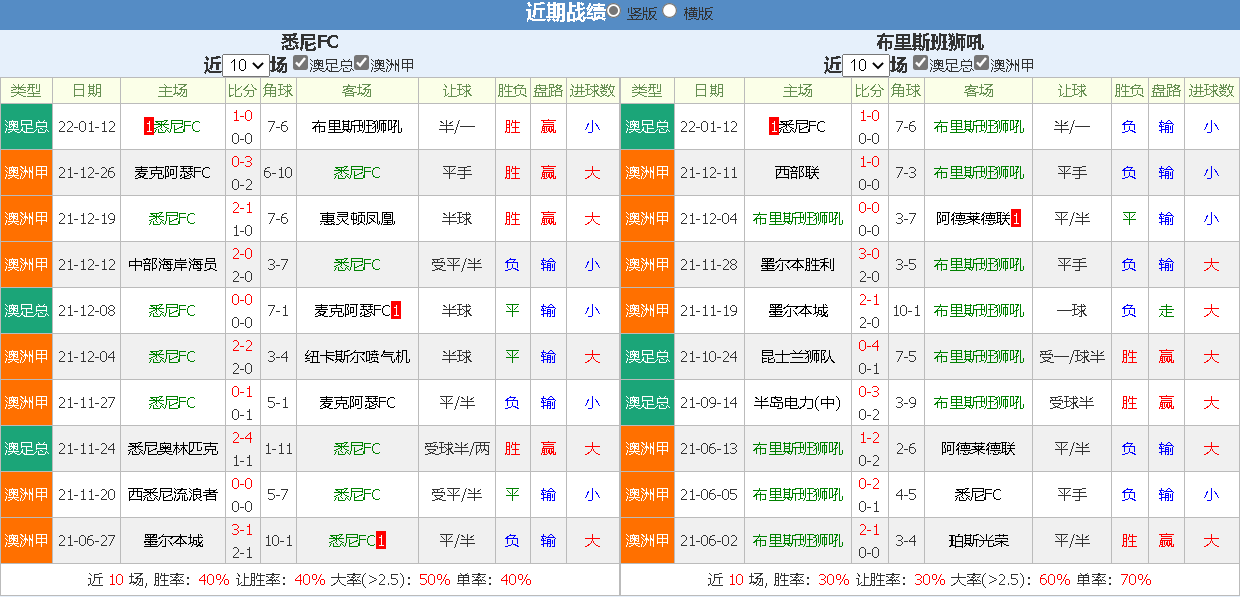This screenshot has width=1240, height=597.
Task: Click date 21-11-20 cell
Action: click(87, 495)
